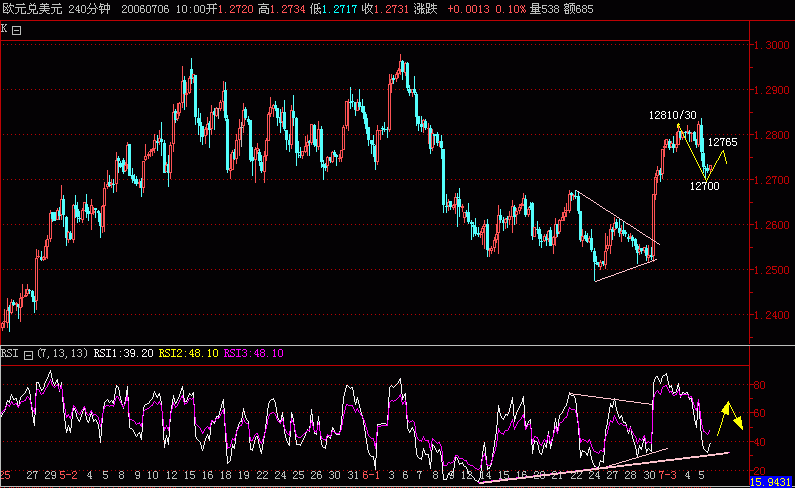This screenshot has height=488, width=795.
Task: Click the RSI1:39.20 value
Action: click(123, 353)
